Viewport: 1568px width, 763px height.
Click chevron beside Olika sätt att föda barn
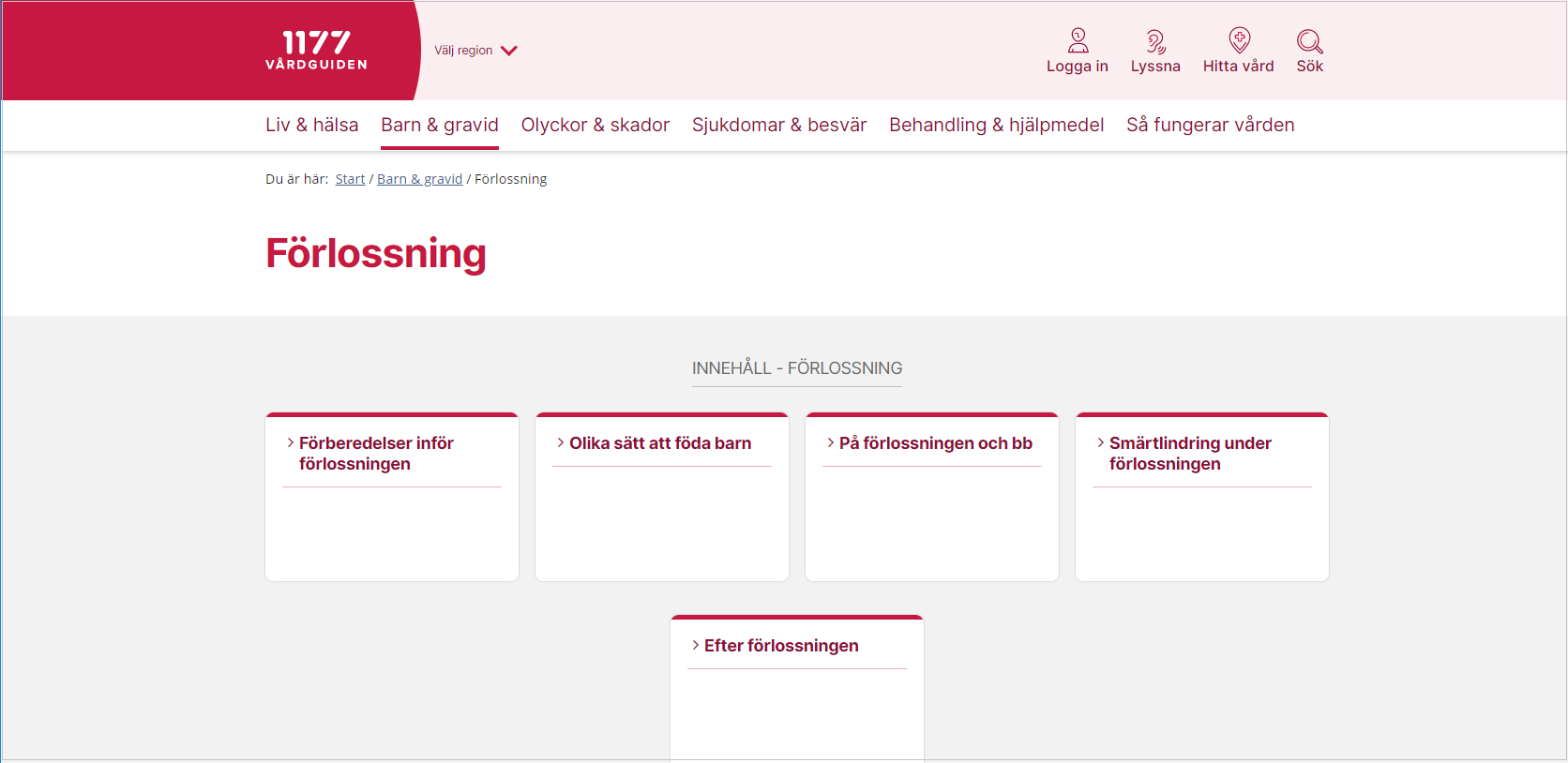coord(561,442)
